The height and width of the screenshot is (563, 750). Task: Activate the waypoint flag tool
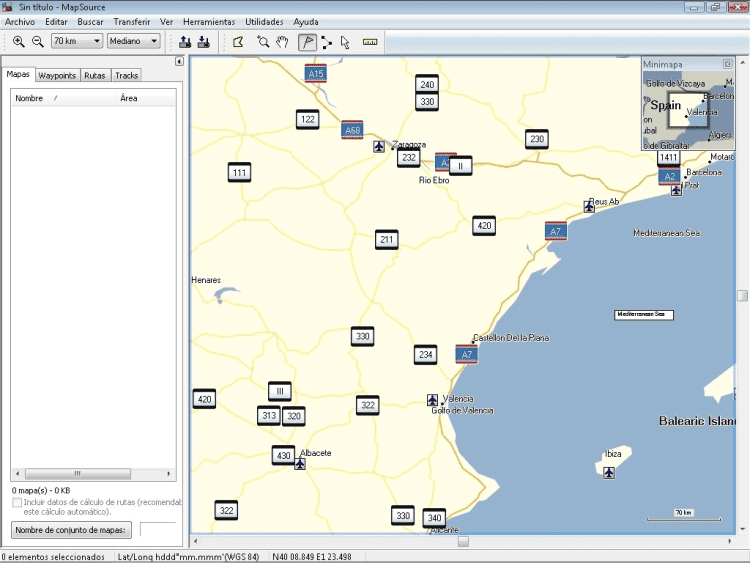click(x=307, y=42)
